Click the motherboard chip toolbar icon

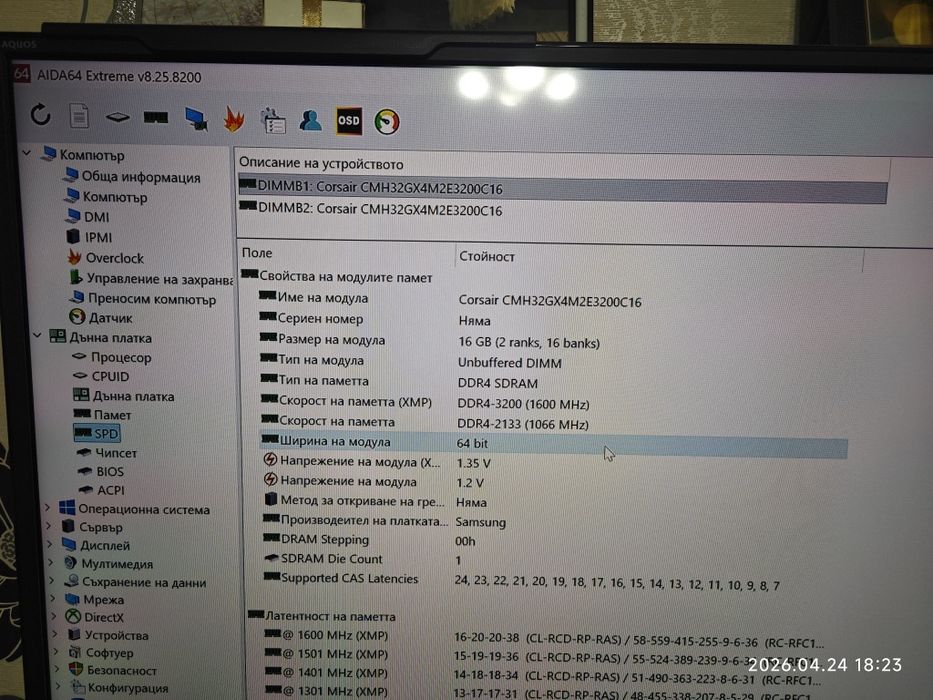coord(117,117)
